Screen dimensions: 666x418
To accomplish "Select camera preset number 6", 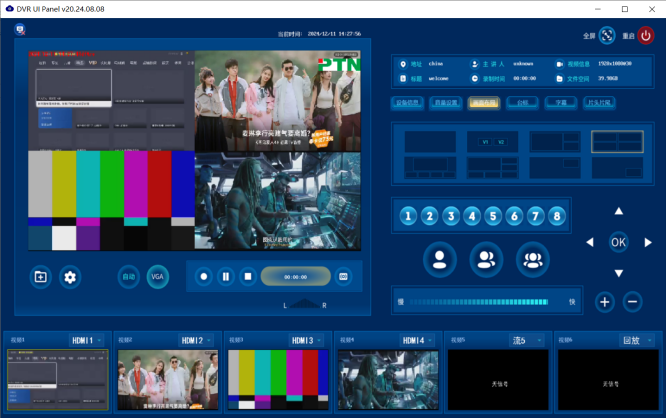I will coord(514,216).
